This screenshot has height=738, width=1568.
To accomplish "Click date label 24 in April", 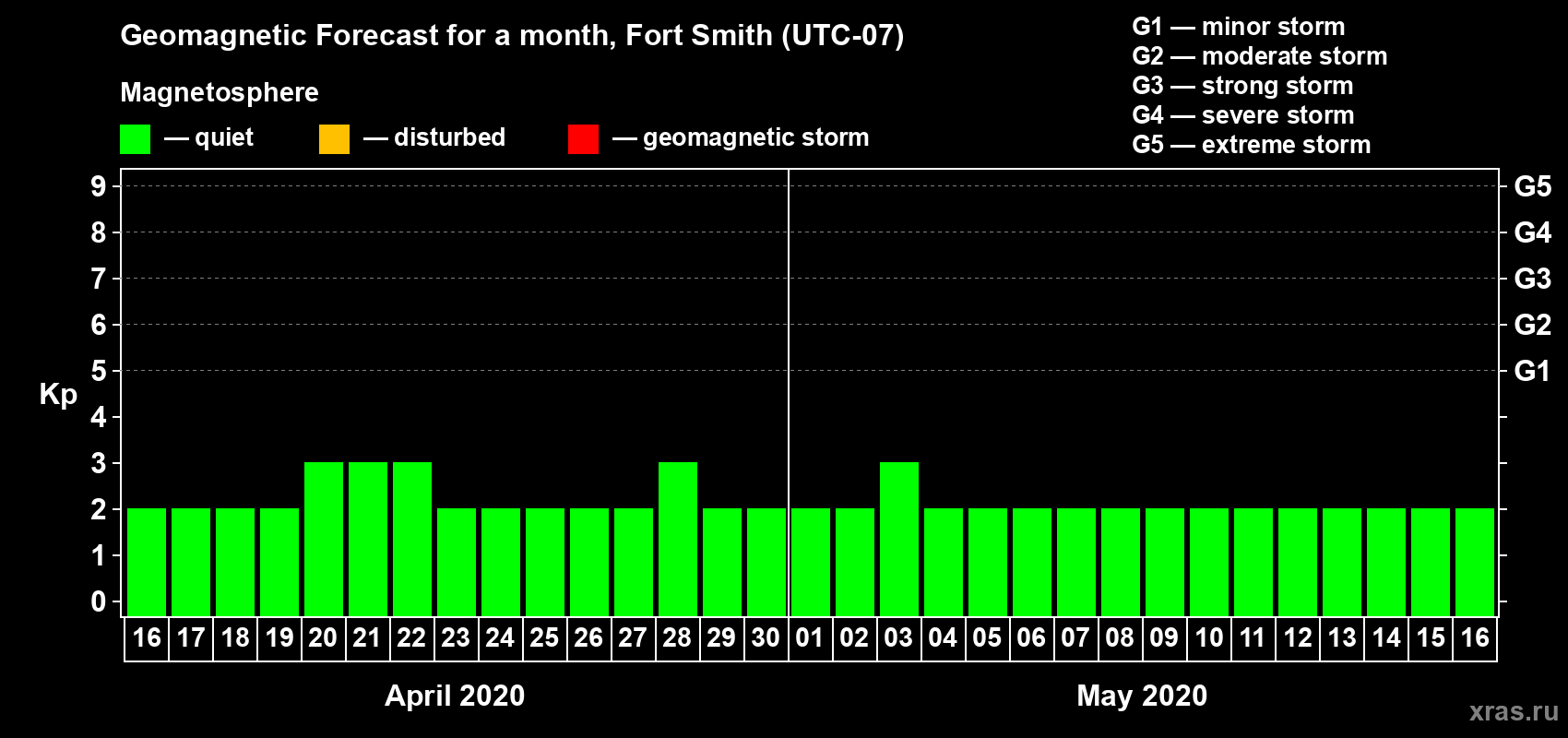I will coord(500,637).
